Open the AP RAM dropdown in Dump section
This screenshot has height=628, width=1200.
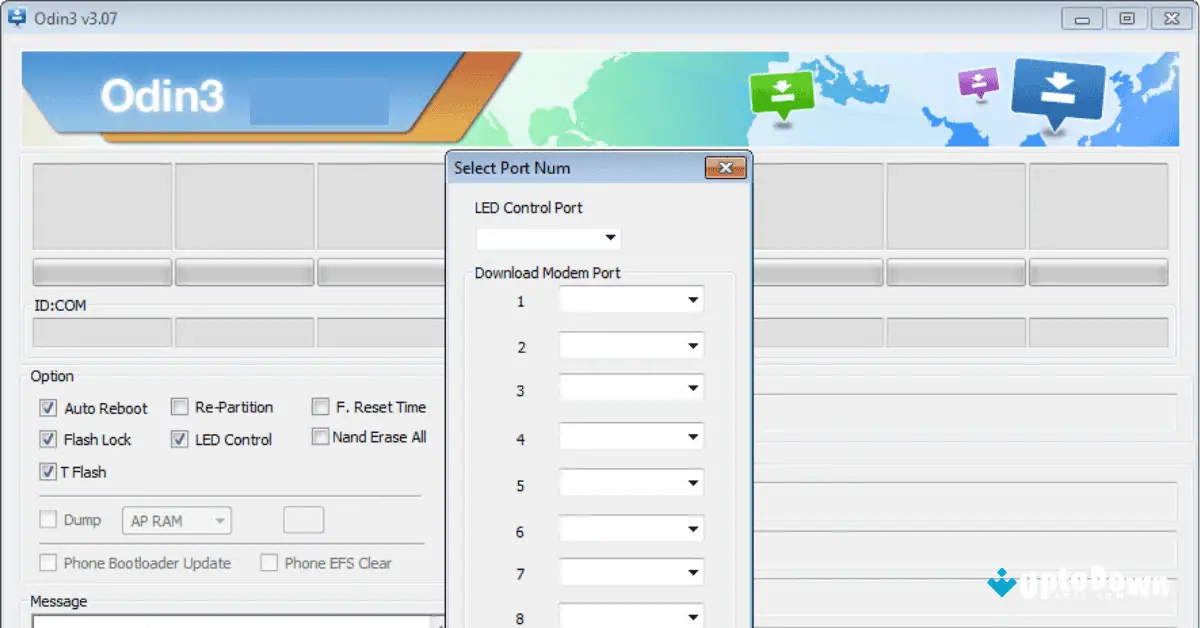[222, 520]
